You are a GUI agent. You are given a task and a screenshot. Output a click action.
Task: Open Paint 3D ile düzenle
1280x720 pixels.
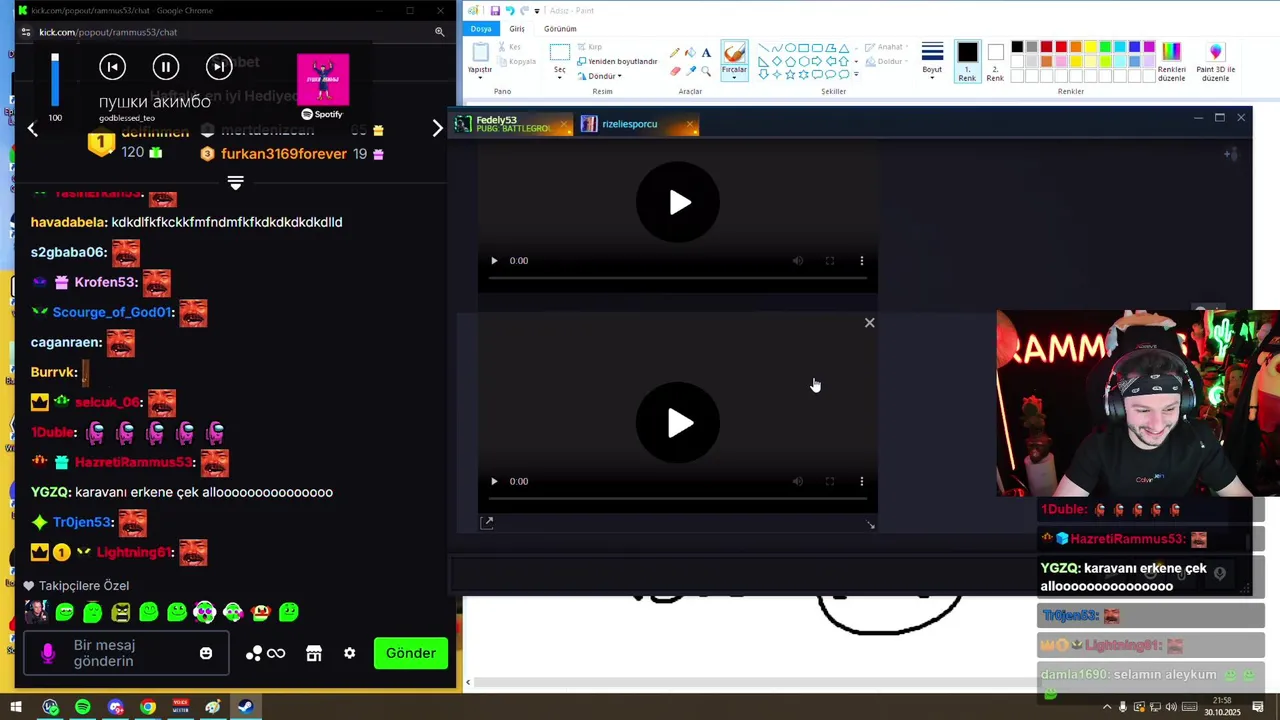(x=1215, y=61)
